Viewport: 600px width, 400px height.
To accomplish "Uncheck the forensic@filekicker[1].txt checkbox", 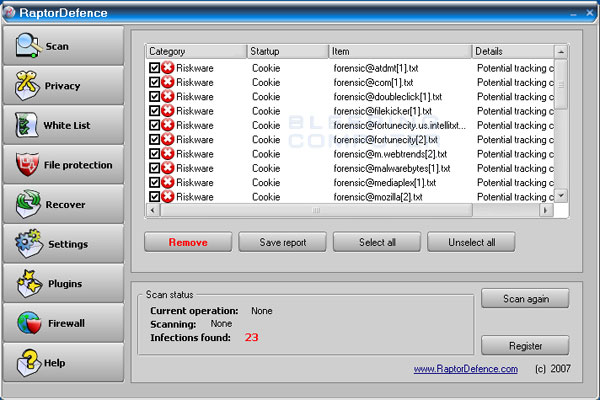I will [155, 111].
